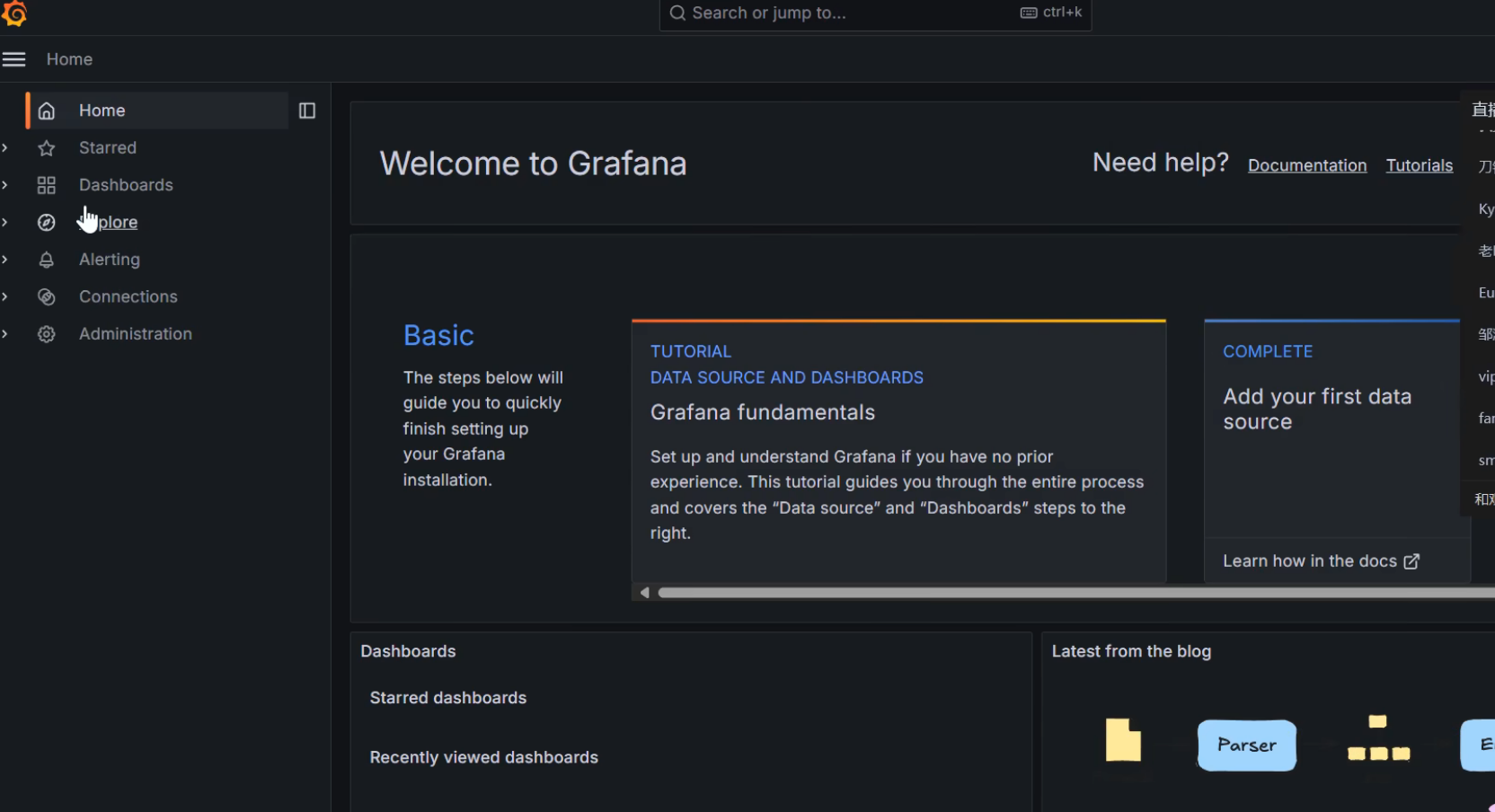Click the Dashboards panel title

pos(408,651)
